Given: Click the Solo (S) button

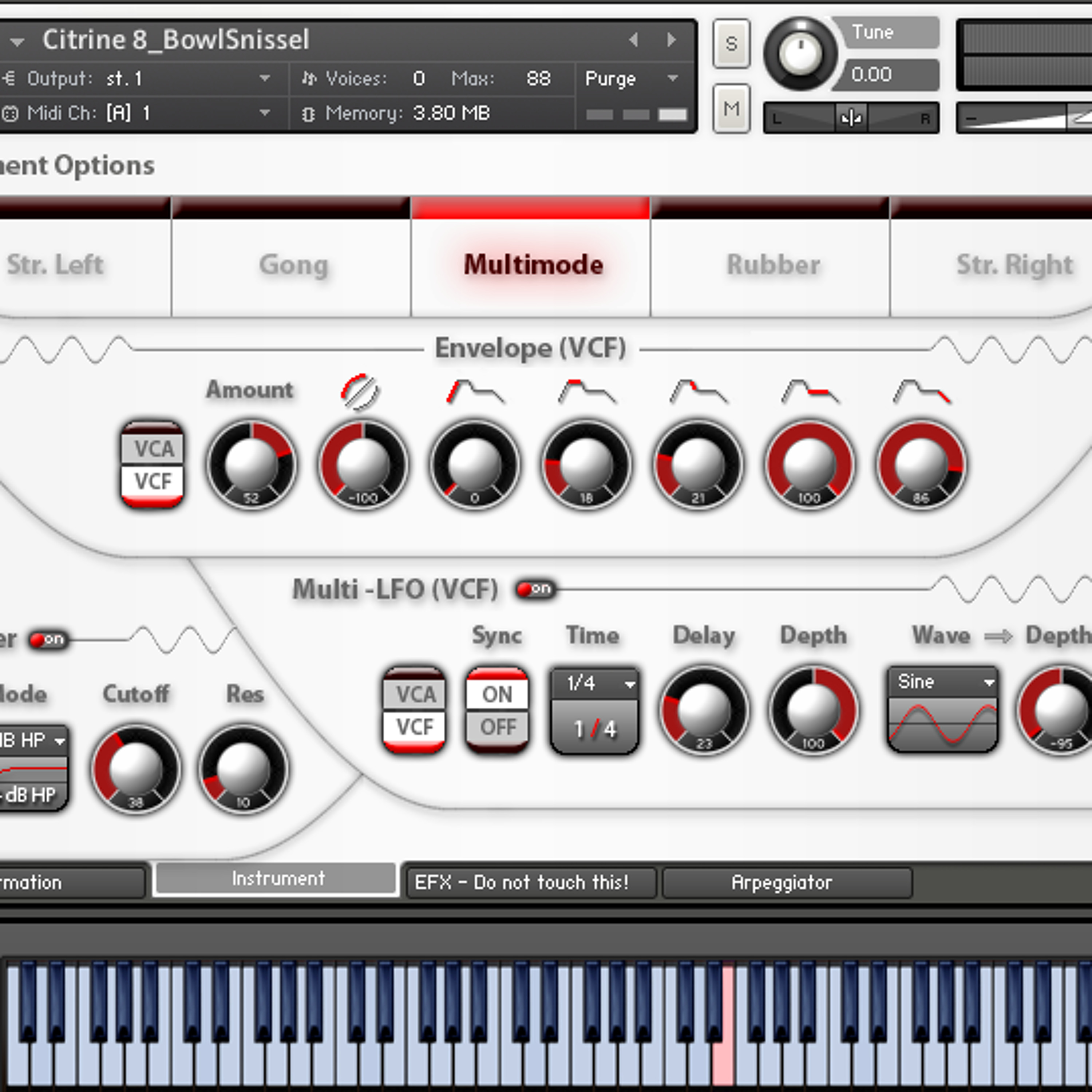Looking at the screenshot, I should point(731,44).
